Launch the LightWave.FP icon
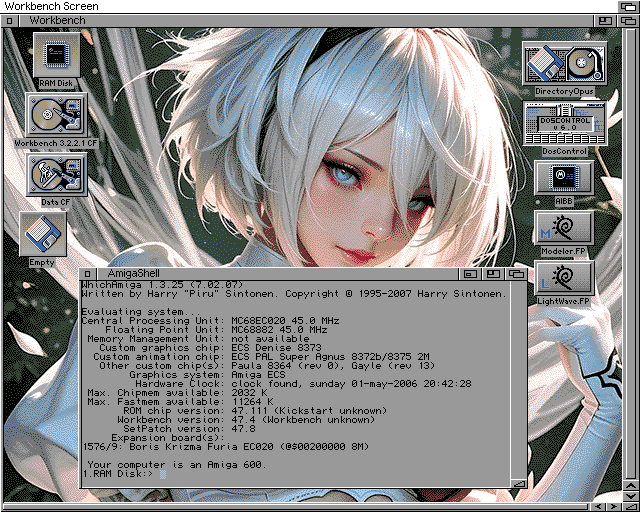Viewport: 640px width, 512px height. point(564,278)
